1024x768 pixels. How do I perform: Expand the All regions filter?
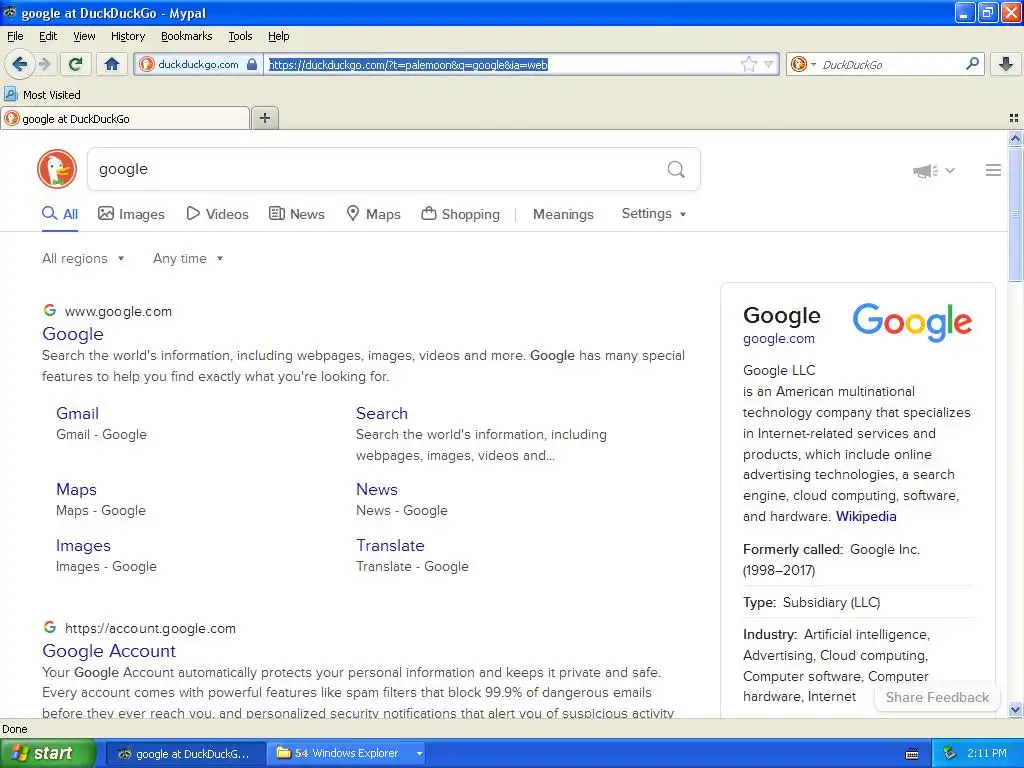click(83, 259)
